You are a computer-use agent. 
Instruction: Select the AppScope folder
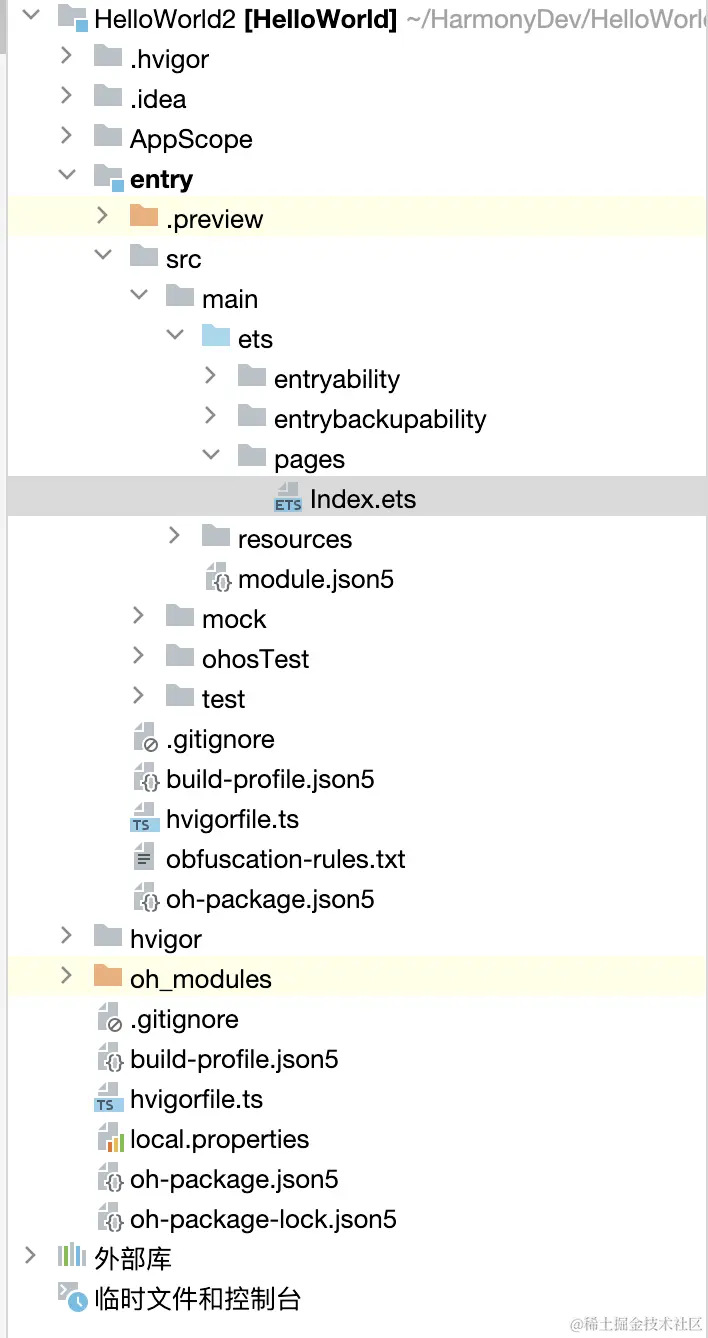[x=190, y=139]
